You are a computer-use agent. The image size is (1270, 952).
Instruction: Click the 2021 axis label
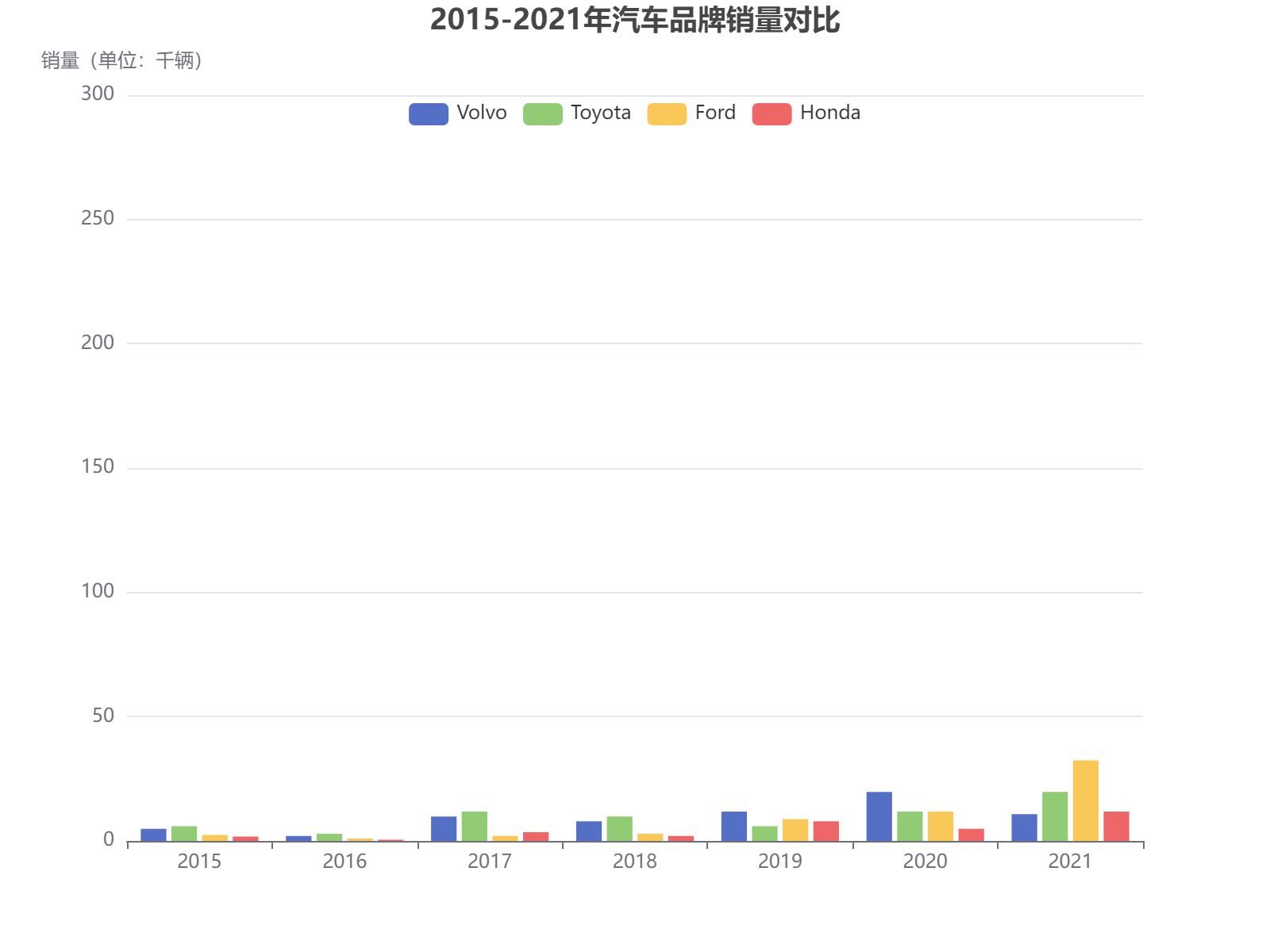(1072, 862)
